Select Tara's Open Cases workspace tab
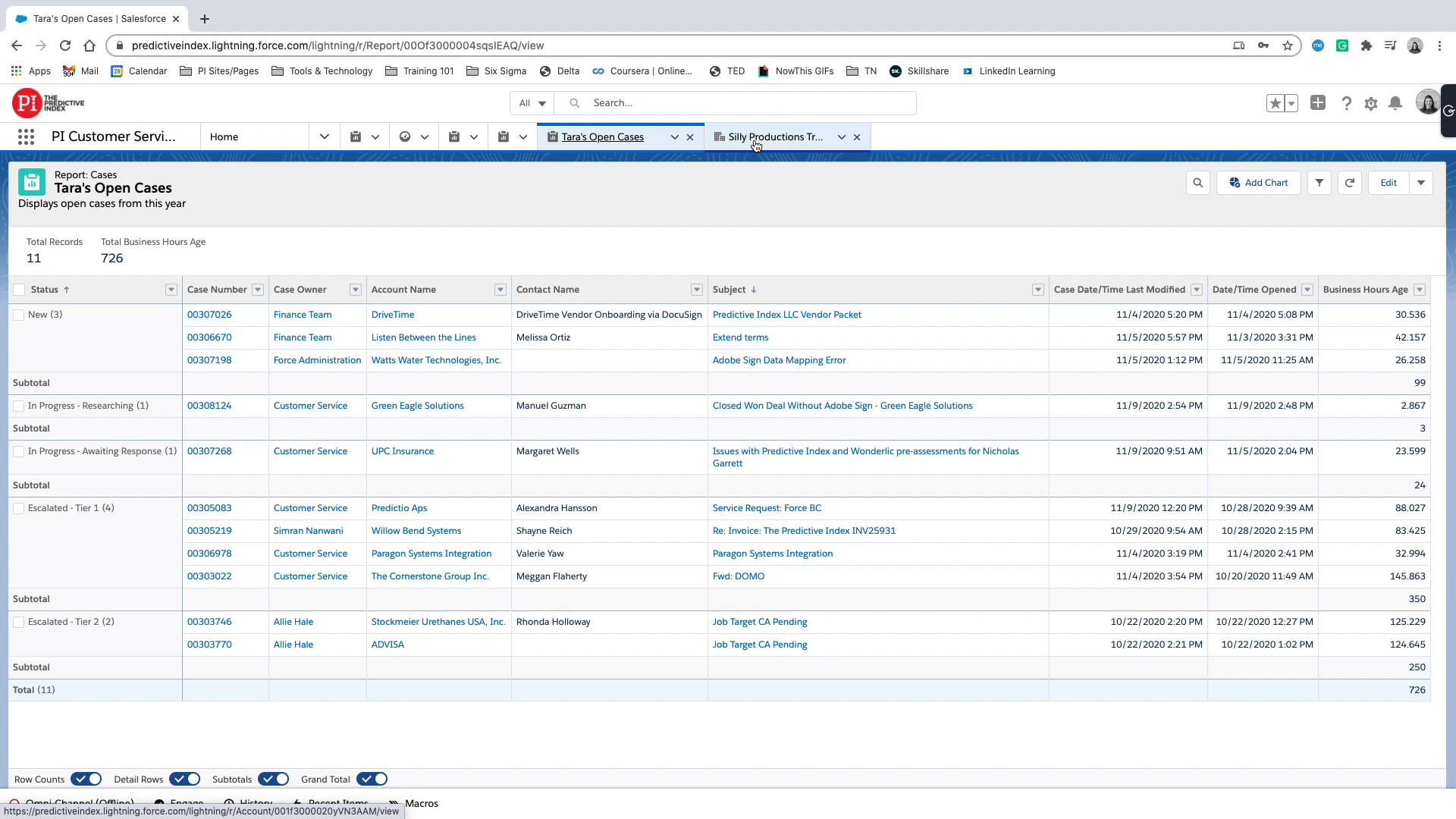Image resolution: width=1456 pixels, height=819 pixels. pos(603,137)
